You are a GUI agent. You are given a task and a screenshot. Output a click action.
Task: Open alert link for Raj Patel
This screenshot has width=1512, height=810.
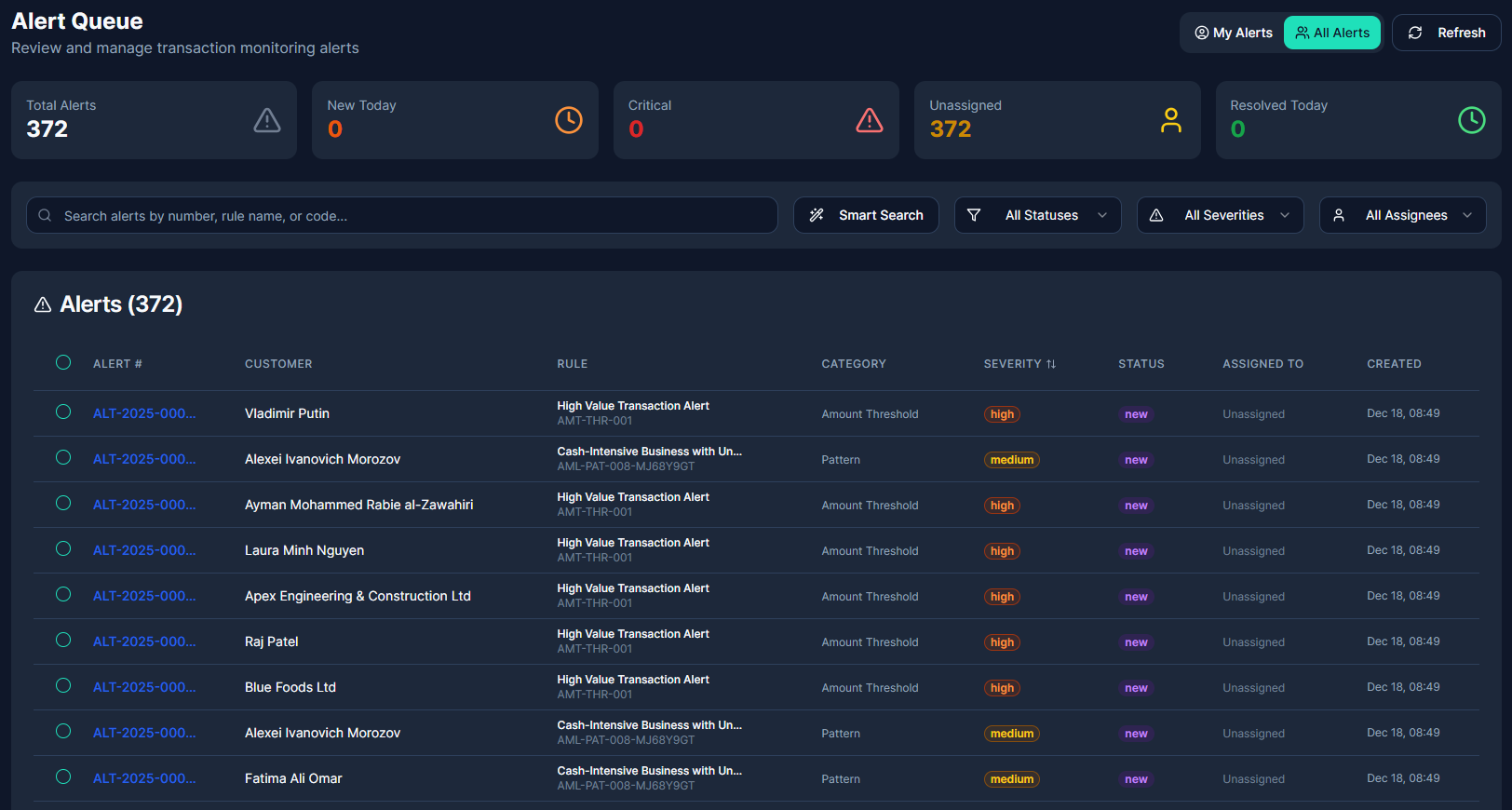coord(144,641)
